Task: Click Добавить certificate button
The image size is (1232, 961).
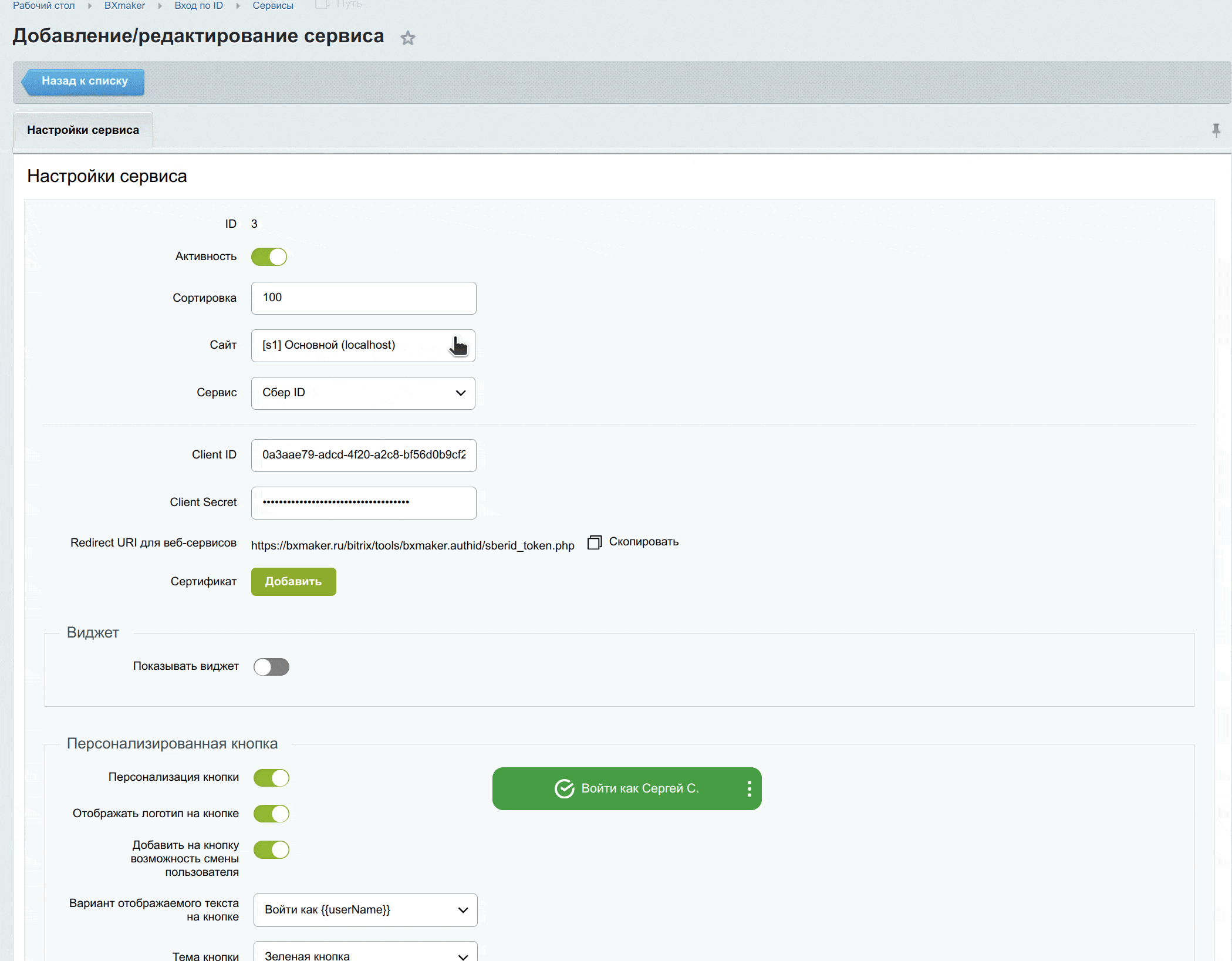Action: click(293, 582)
